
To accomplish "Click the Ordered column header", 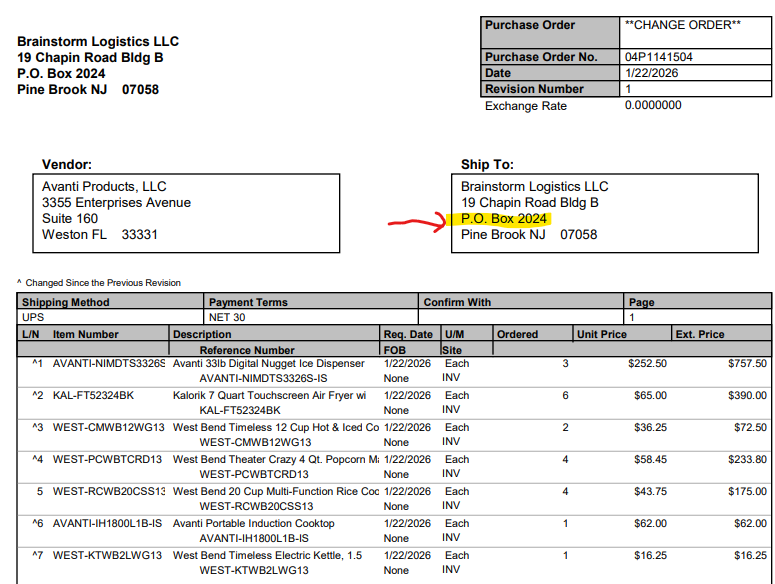I will [517, 334].
